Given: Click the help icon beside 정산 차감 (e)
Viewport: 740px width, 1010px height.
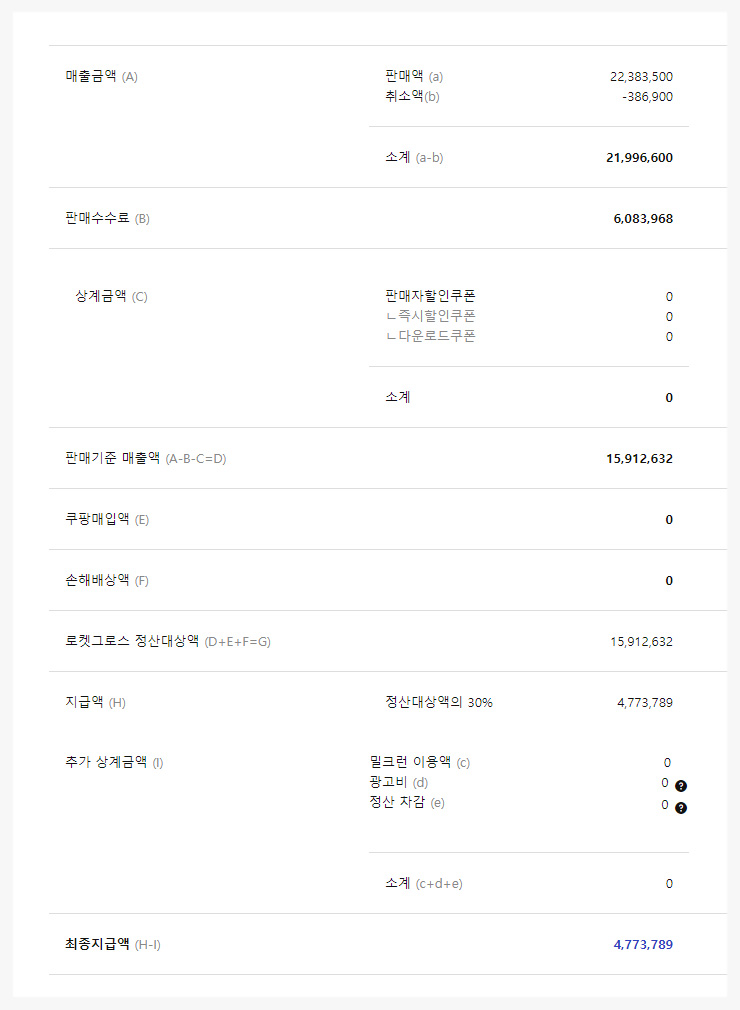Looking at the screenshot, I should [681, 808].
